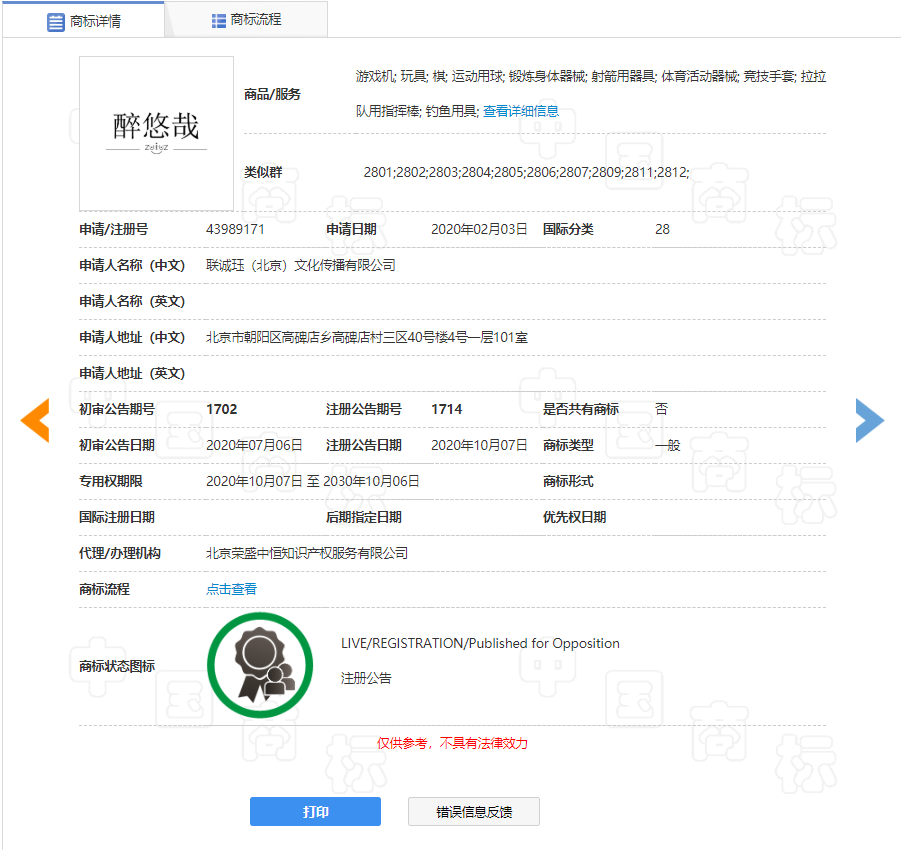Click the applicant address text in 北京市朝阳区
Viewport: 901px width, 850px height.
pyautogui.click(x=367, y=337)
